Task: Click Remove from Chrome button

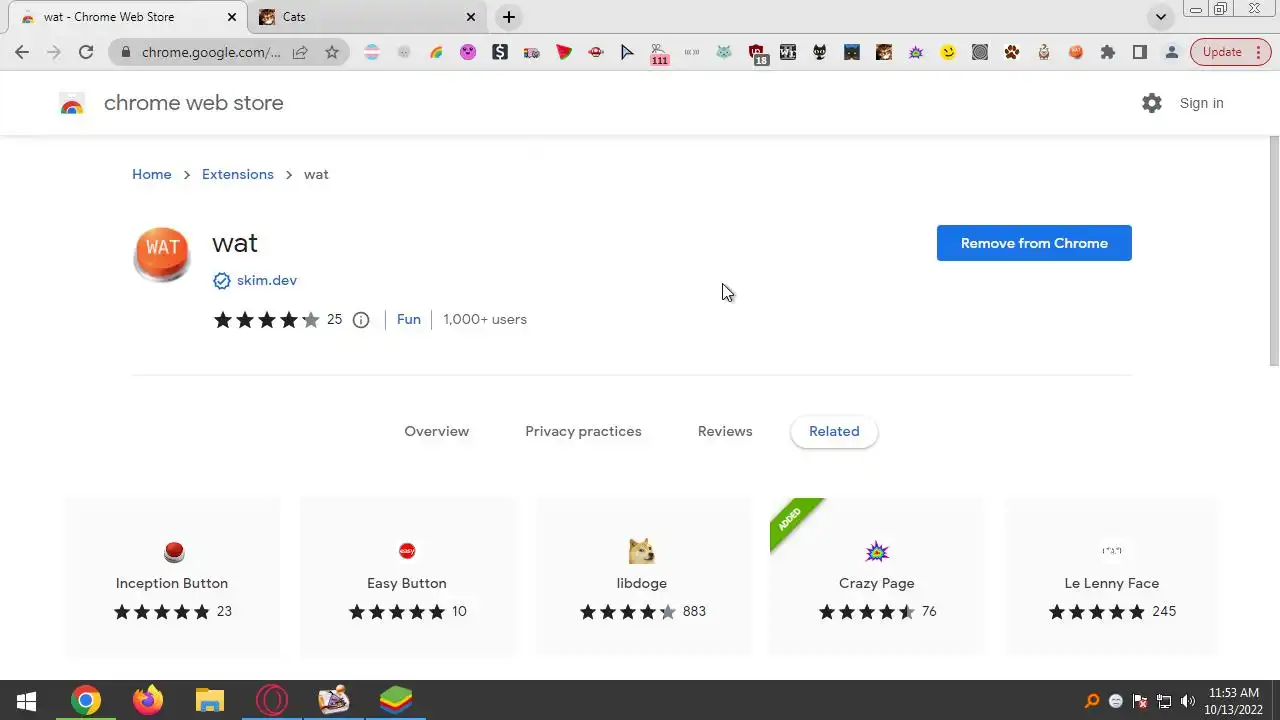Action: point(1034,243)
